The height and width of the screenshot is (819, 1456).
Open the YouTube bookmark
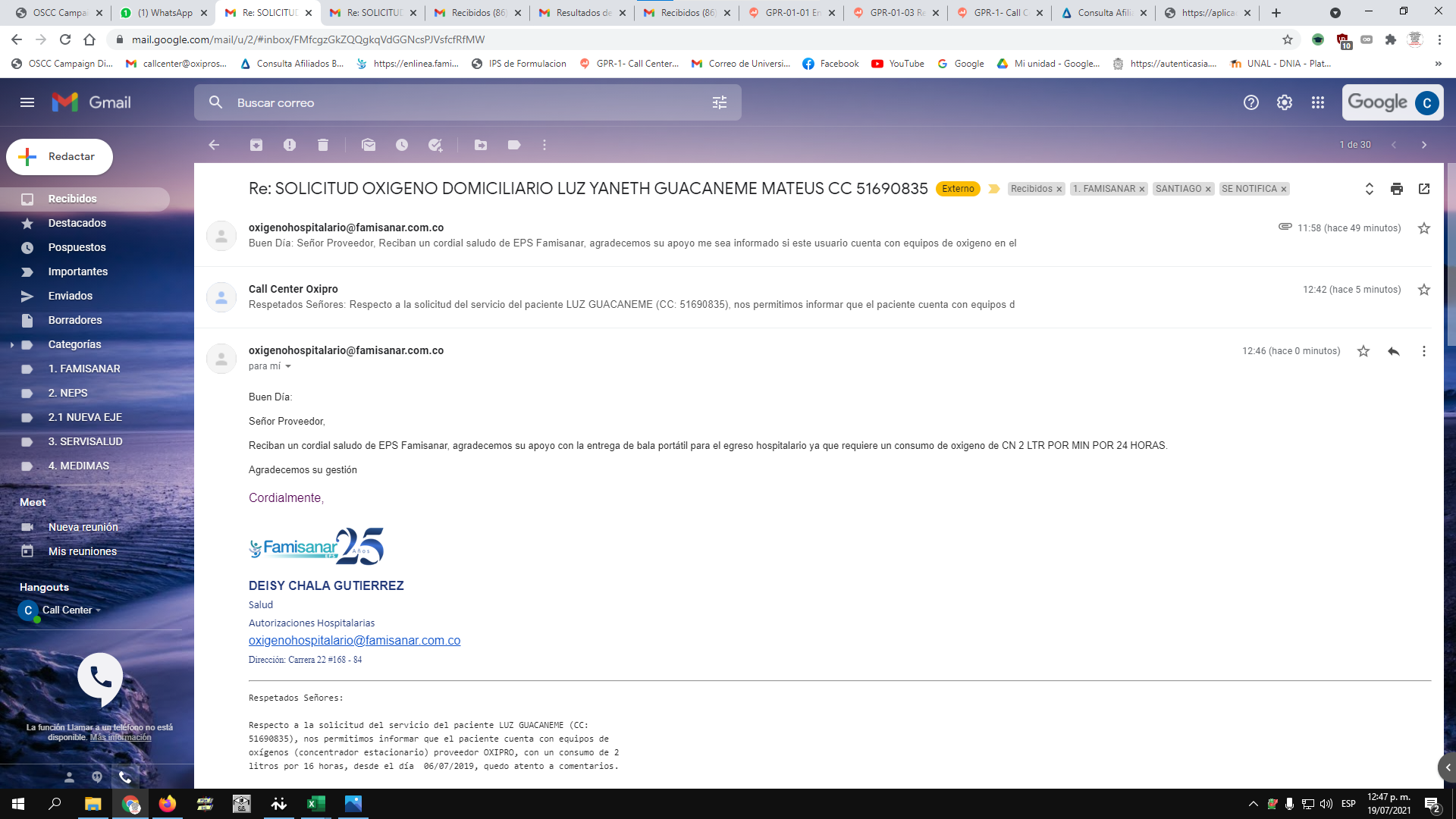898,64
